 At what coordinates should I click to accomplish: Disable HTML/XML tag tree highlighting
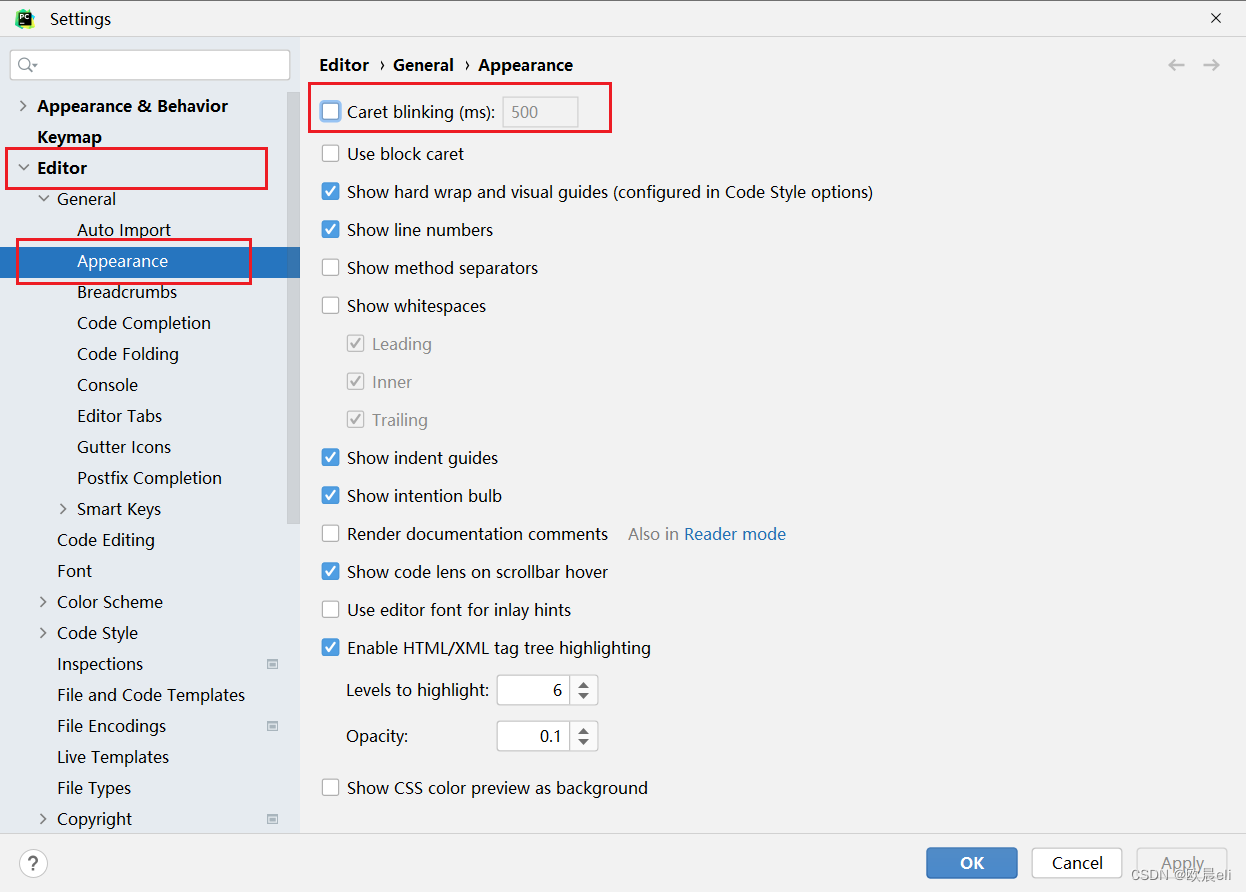[331, 648]
